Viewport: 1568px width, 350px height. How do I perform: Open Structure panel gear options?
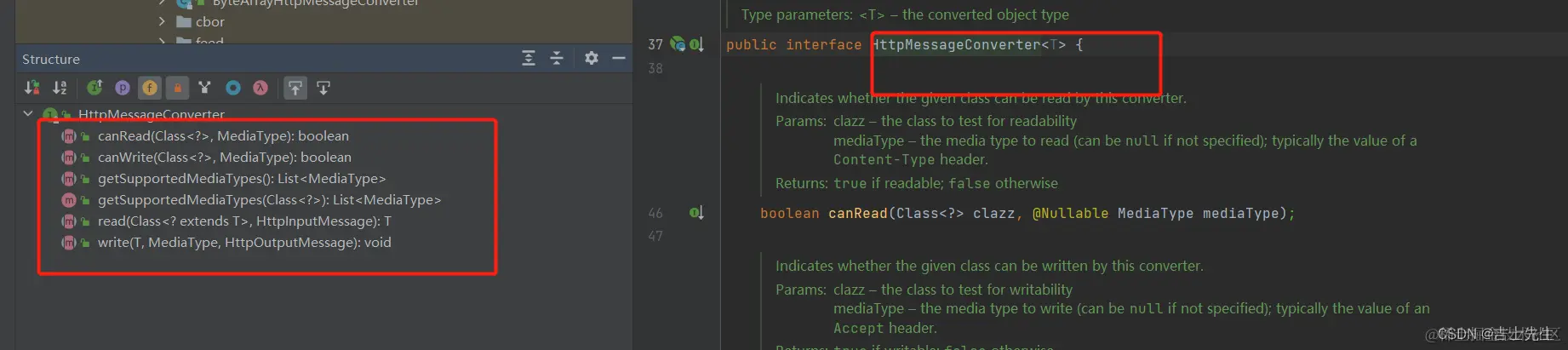pyautogui.click(x=592, y=58)
